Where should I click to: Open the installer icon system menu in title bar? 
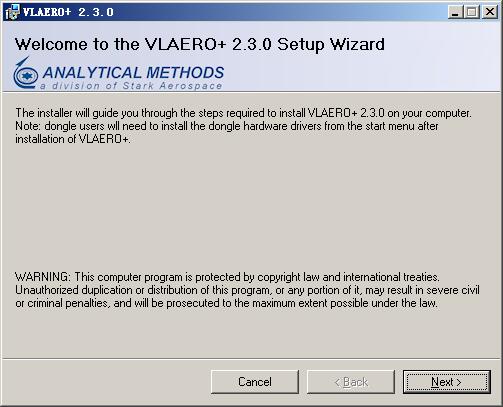[x=12, y=12]
